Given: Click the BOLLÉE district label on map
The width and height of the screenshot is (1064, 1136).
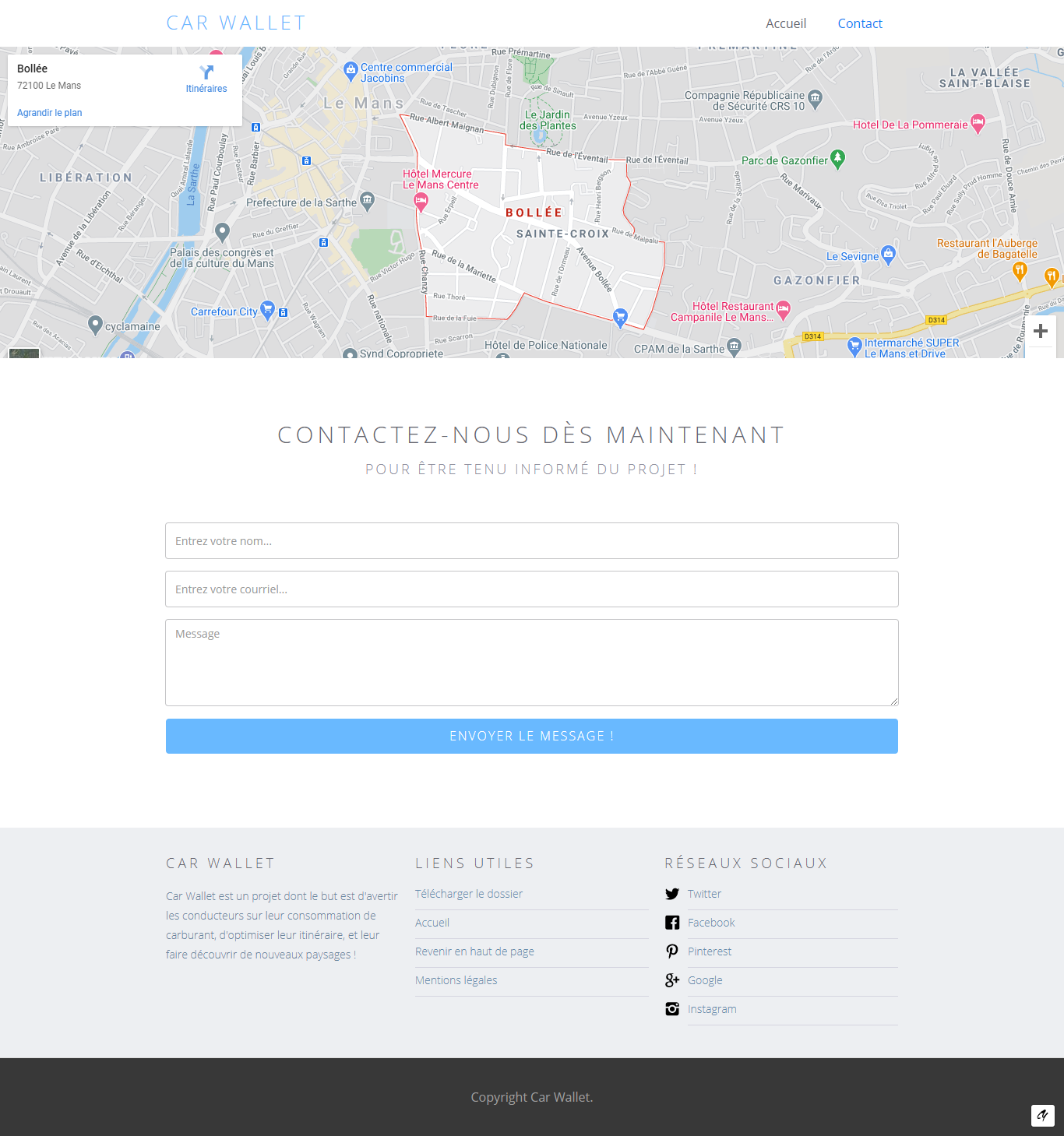Looking at the screenshot, I should tap(534, 213).
